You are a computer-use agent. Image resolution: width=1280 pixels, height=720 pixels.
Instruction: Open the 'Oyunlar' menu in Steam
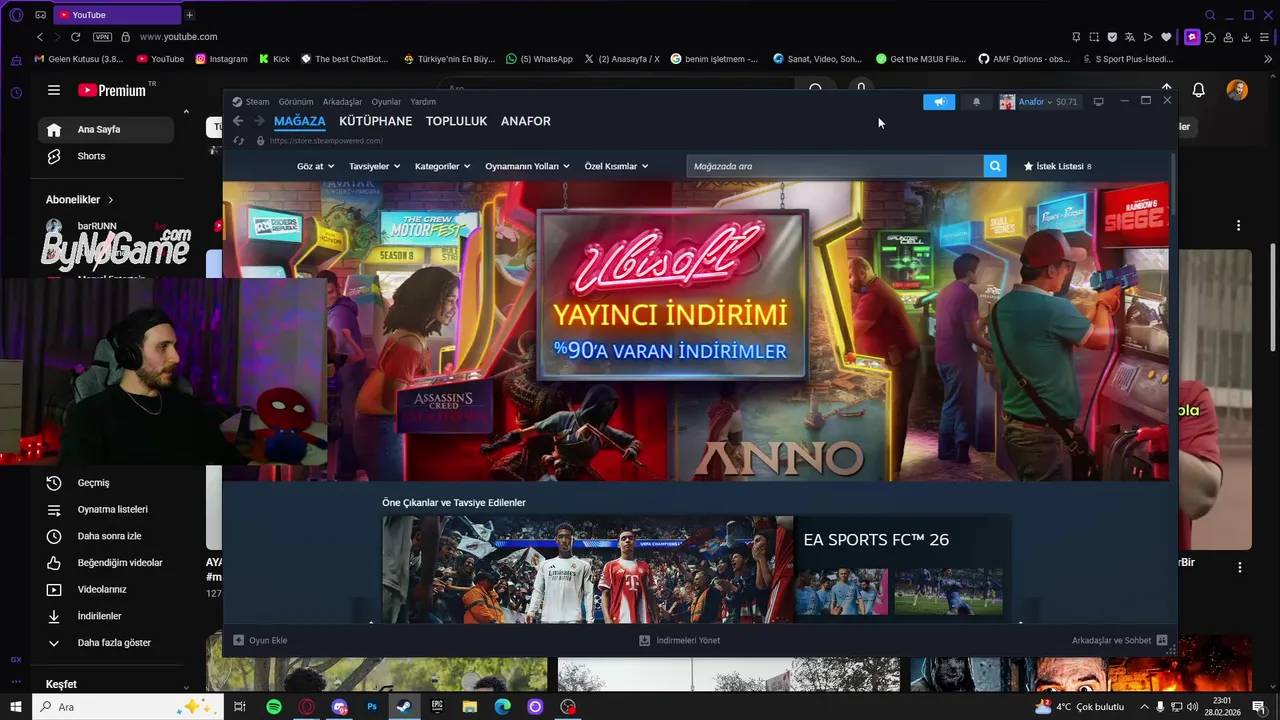tap(386, 102)
